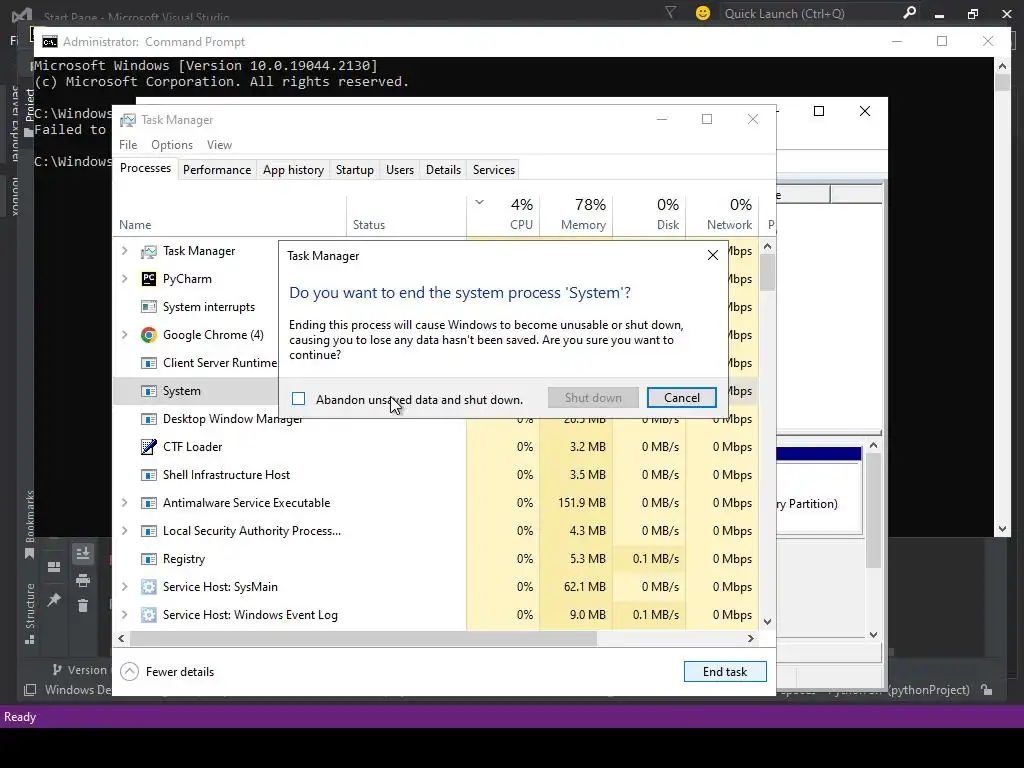
Task: Switch to the Services tab
Action: 494,170
